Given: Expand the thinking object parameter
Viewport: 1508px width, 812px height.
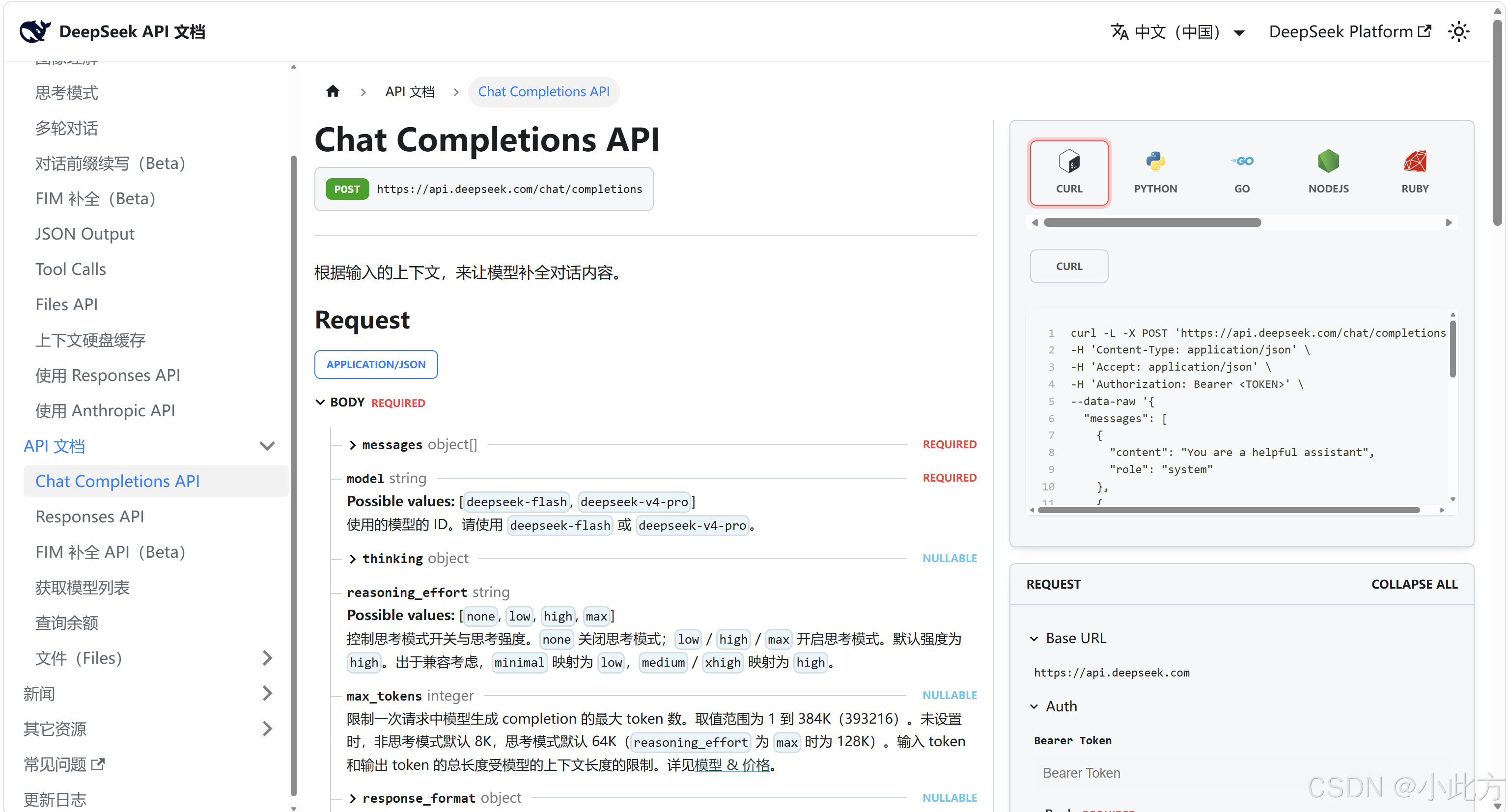Looking at the screenshot, I should click(x=352, y=559).
